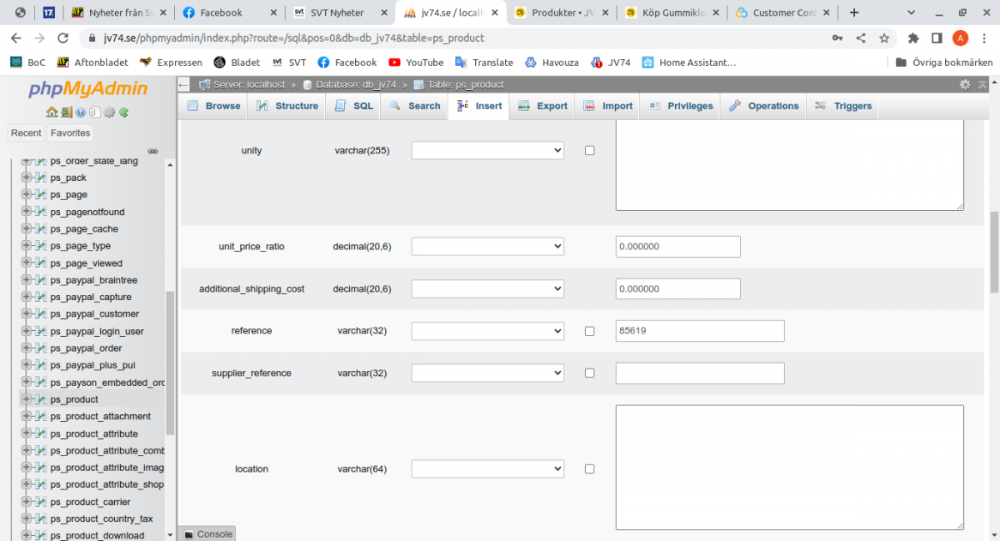
Task: Open browser extensions puzzle icon
Action: tap(913, 38)
